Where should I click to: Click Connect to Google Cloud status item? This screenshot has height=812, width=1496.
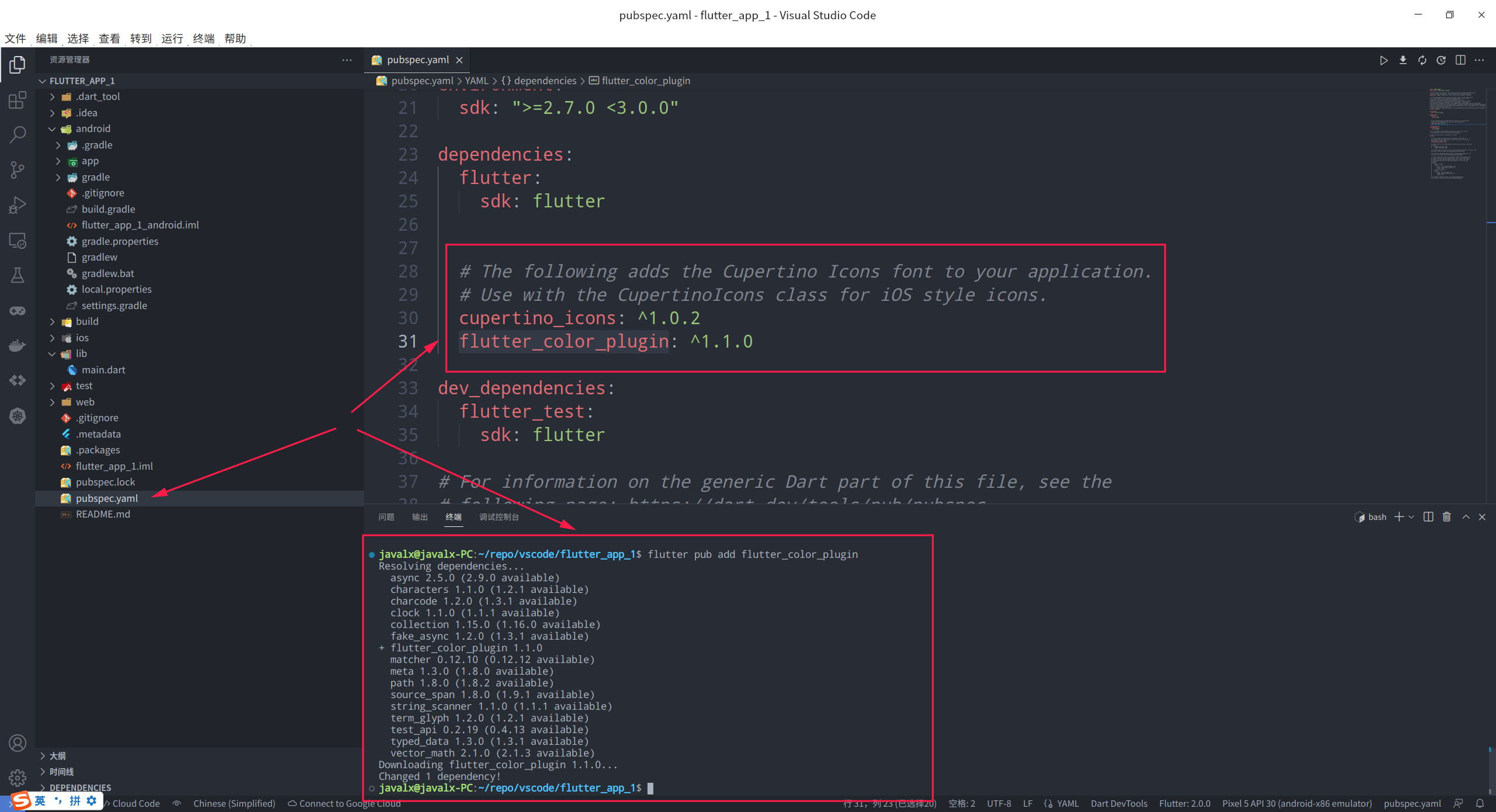[344, 804]
